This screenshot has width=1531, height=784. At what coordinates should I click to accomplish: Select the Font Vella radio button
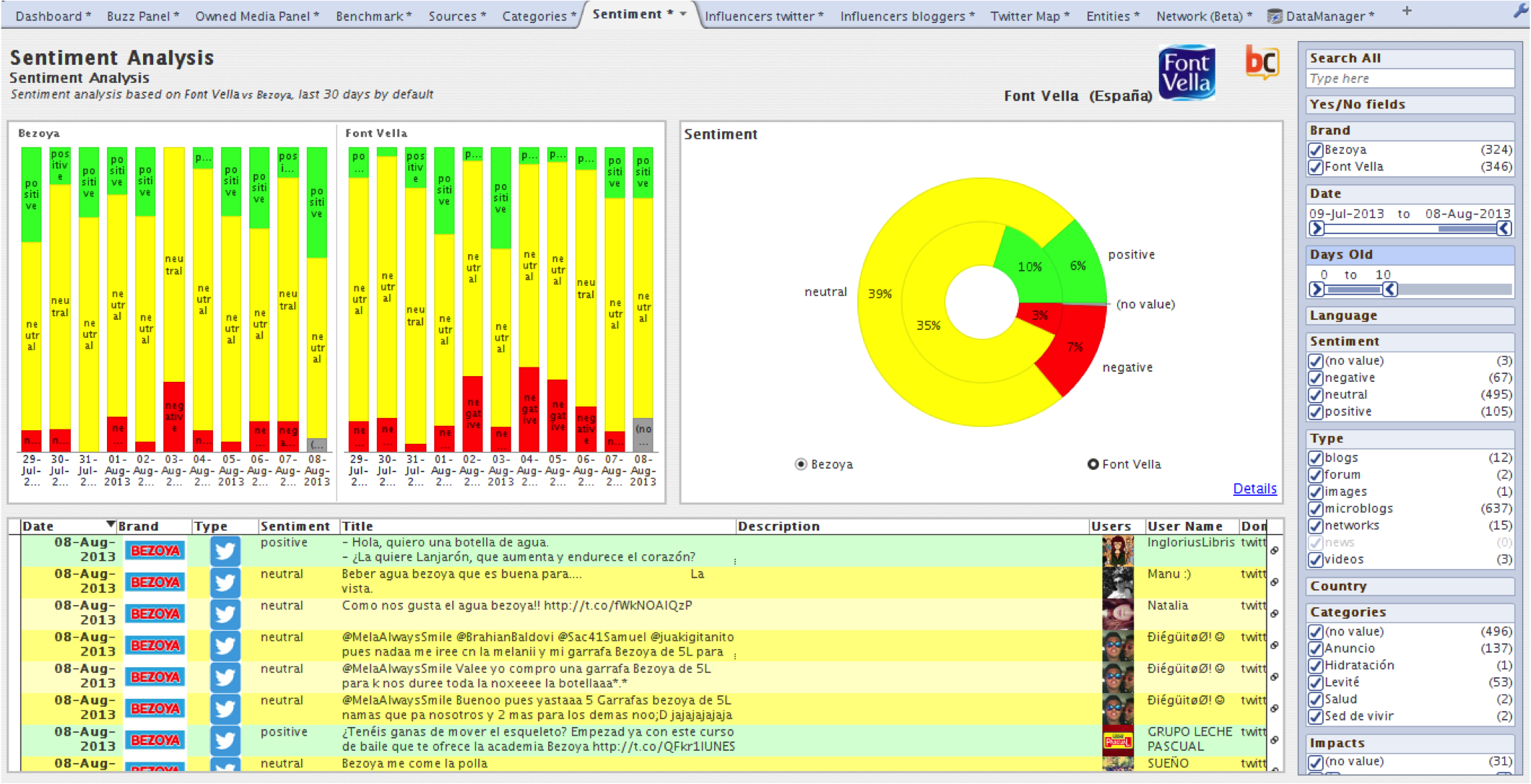pos(1093,464)
